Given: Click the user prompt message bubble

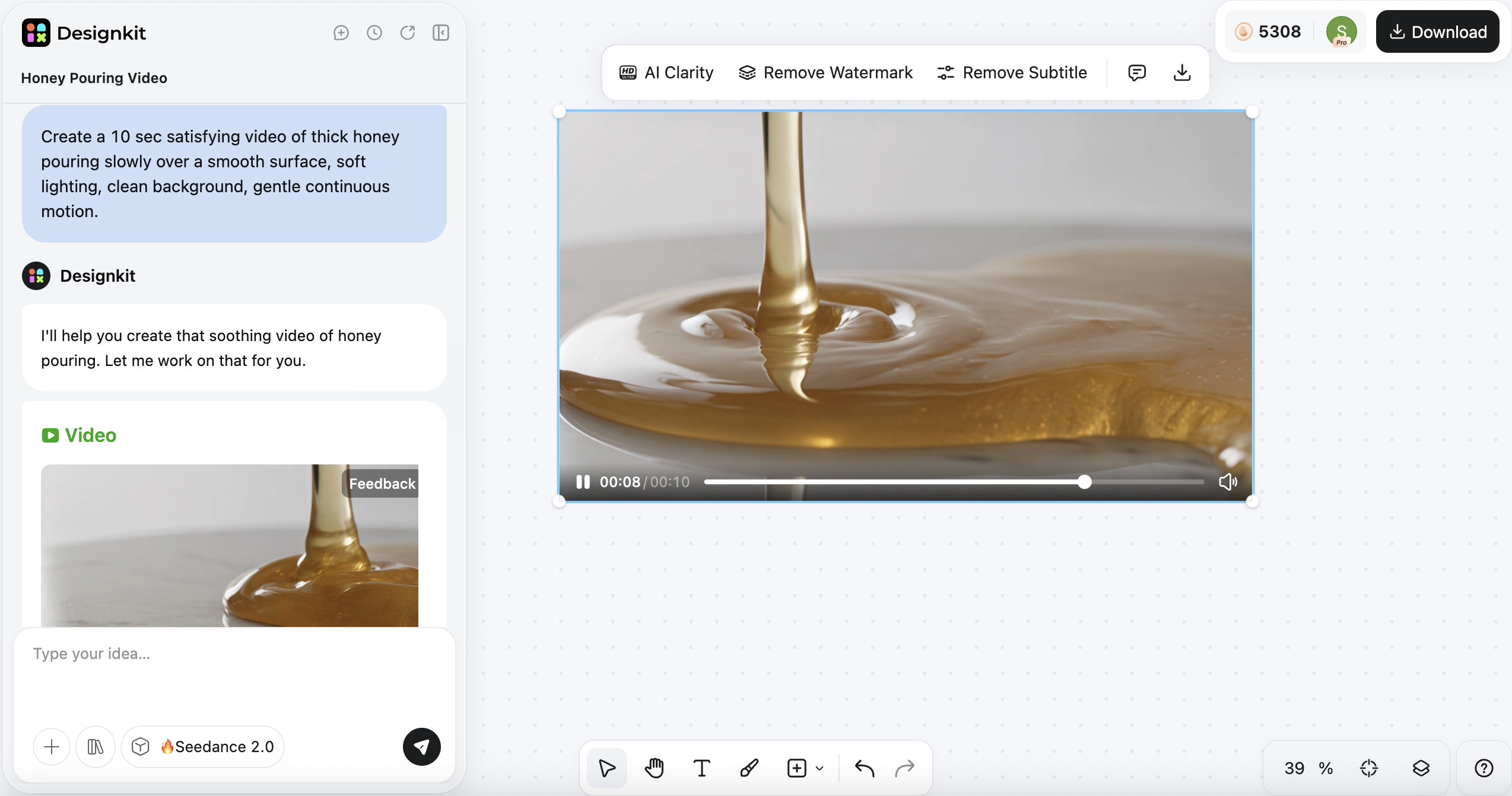Looking at the screenshot, I should (234, 174).
